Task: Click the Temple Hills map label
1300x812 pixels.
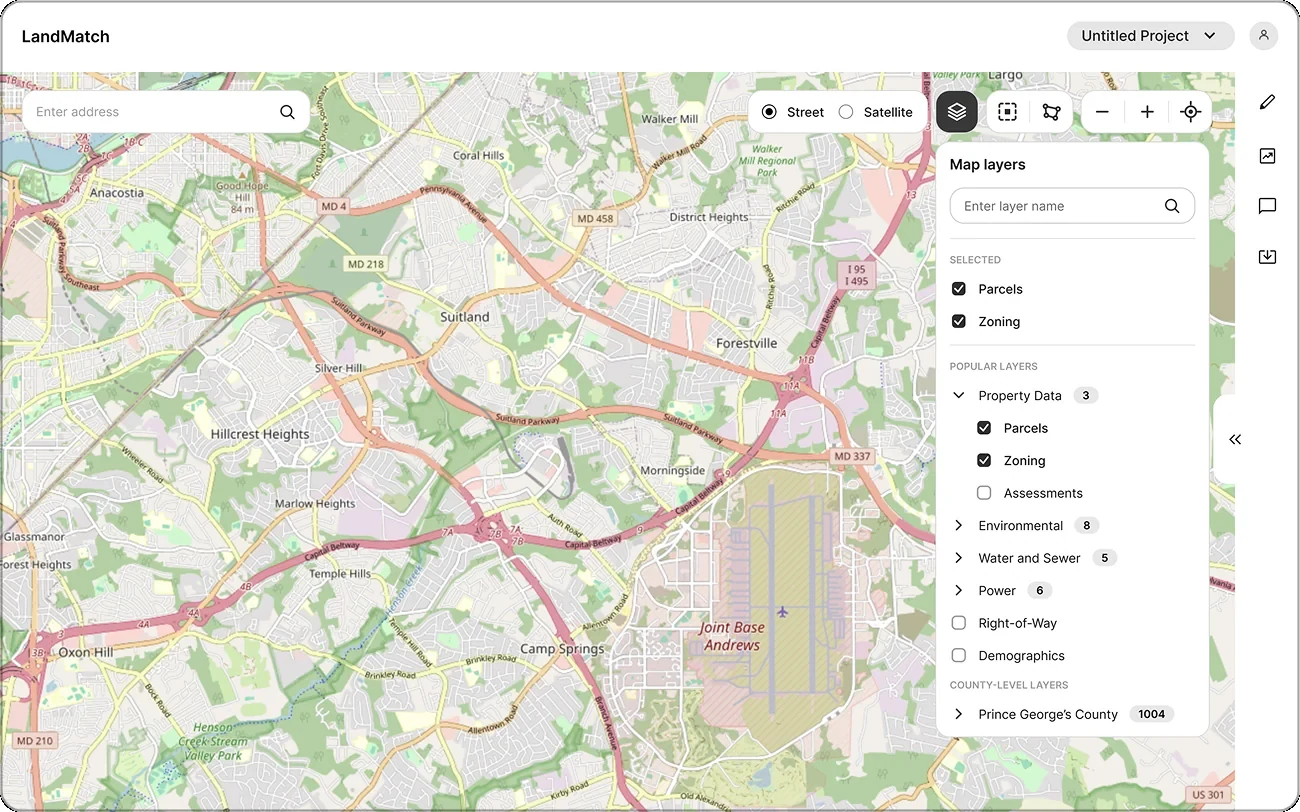Action: click(x=340, y=574)
